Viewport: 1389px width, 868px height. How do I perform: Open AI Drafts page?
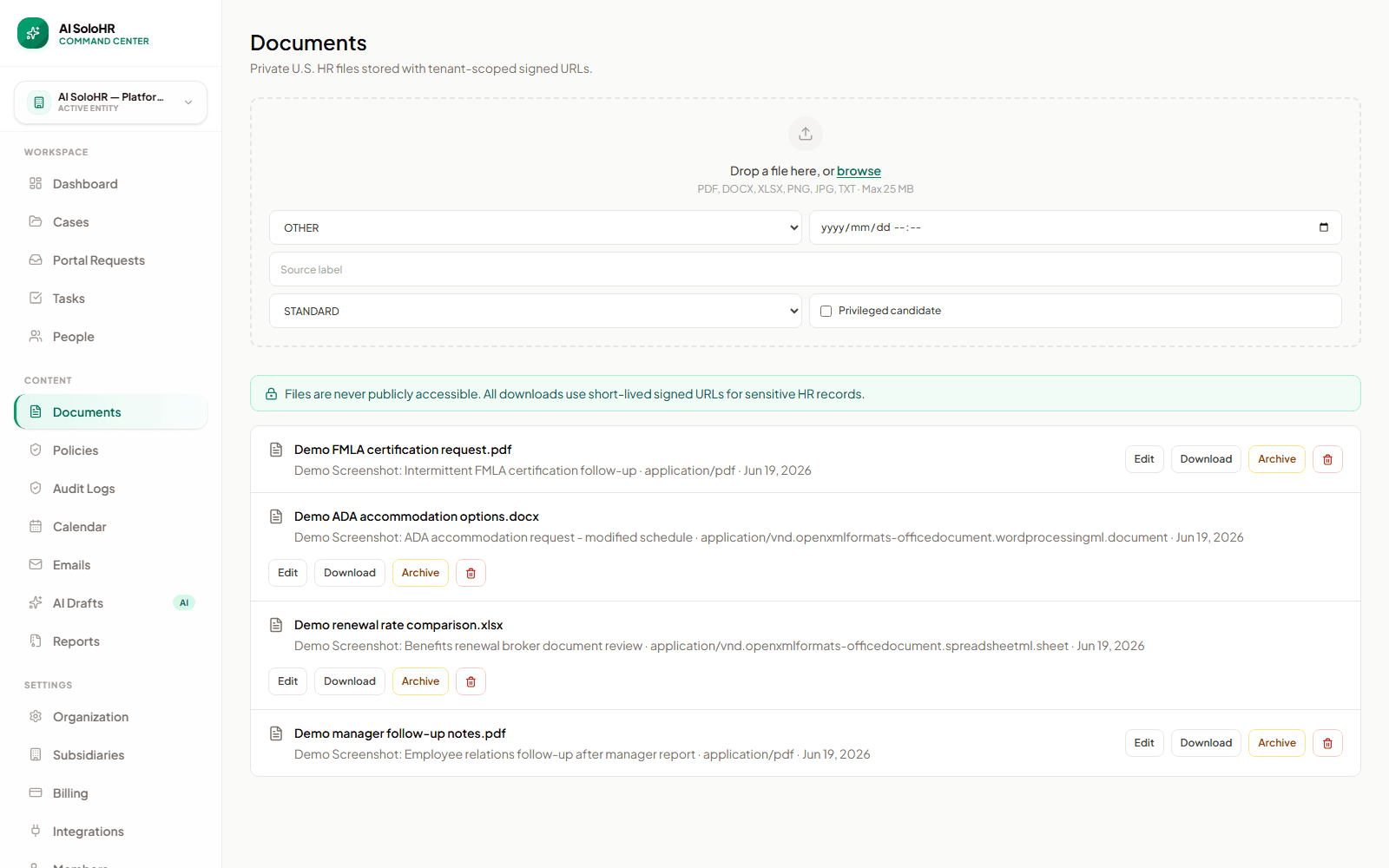coord(110,603)
